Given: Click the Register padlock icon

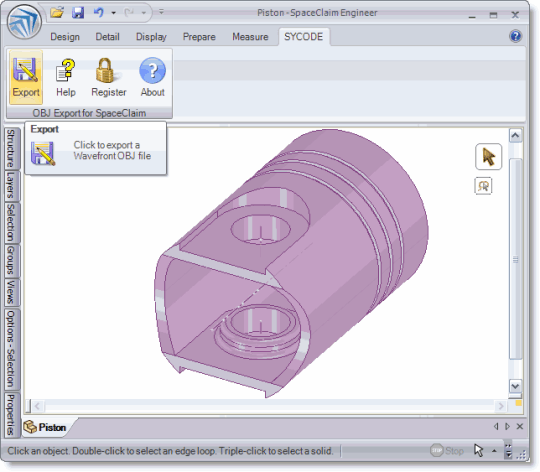Looking at the screenshot, I should (x=108, y=77).
